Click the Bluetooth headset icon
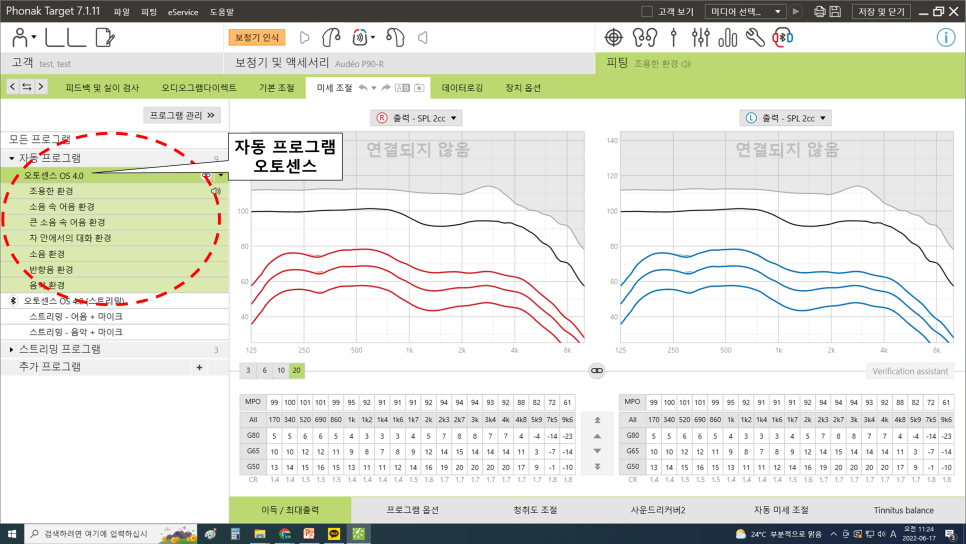 tap(783, 38)
